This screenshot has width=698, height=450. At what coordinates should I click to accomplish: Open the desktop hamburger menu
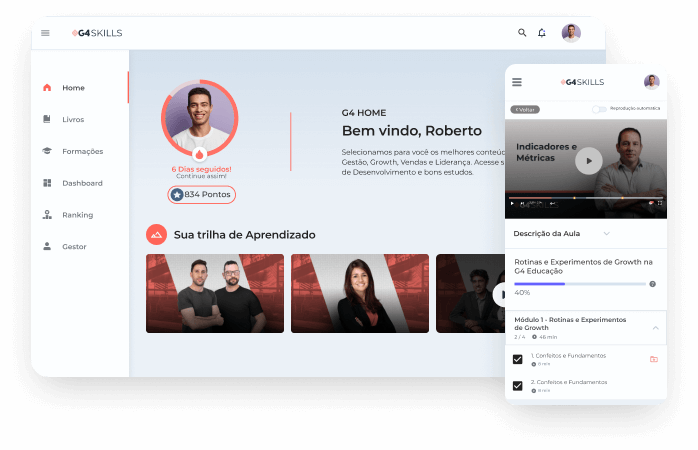[45, 33]
